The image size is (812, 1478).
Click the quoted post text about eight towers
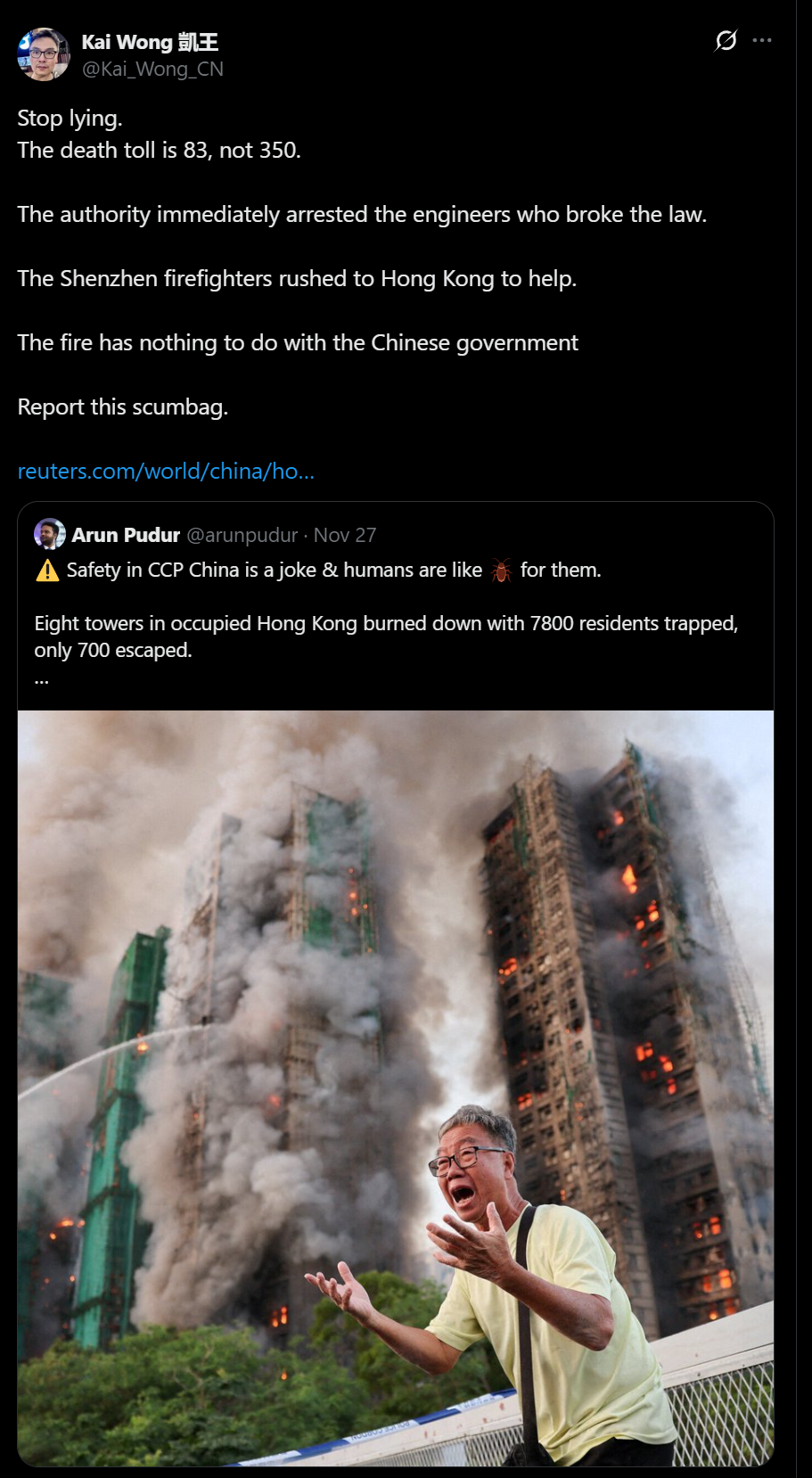(386, 636)
